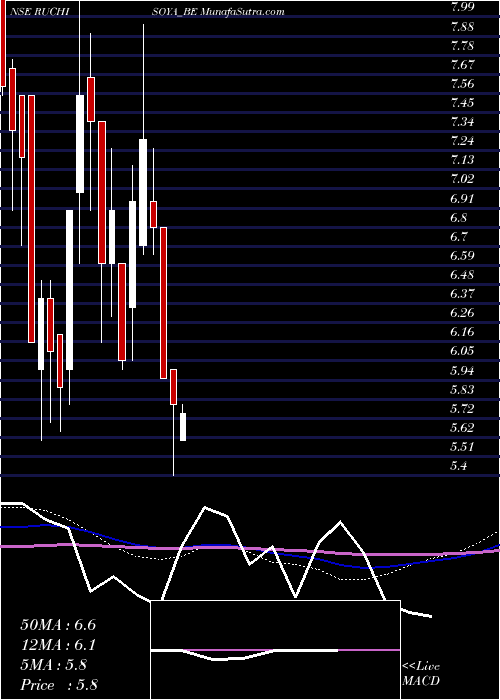
Task: Click the 6.26 price axis label
Action: [x=463, y=312]
